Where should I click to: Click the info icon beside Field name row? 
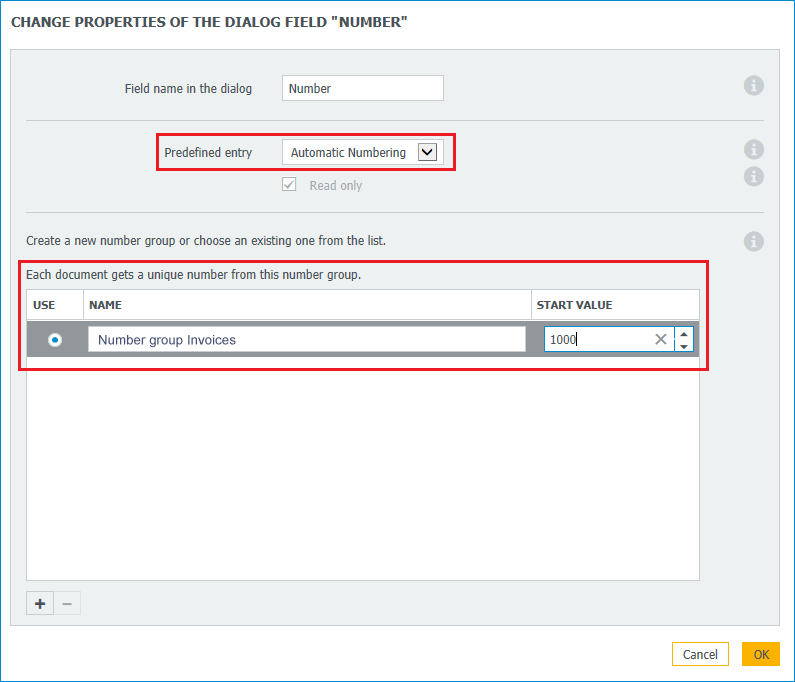coord(754,86)
